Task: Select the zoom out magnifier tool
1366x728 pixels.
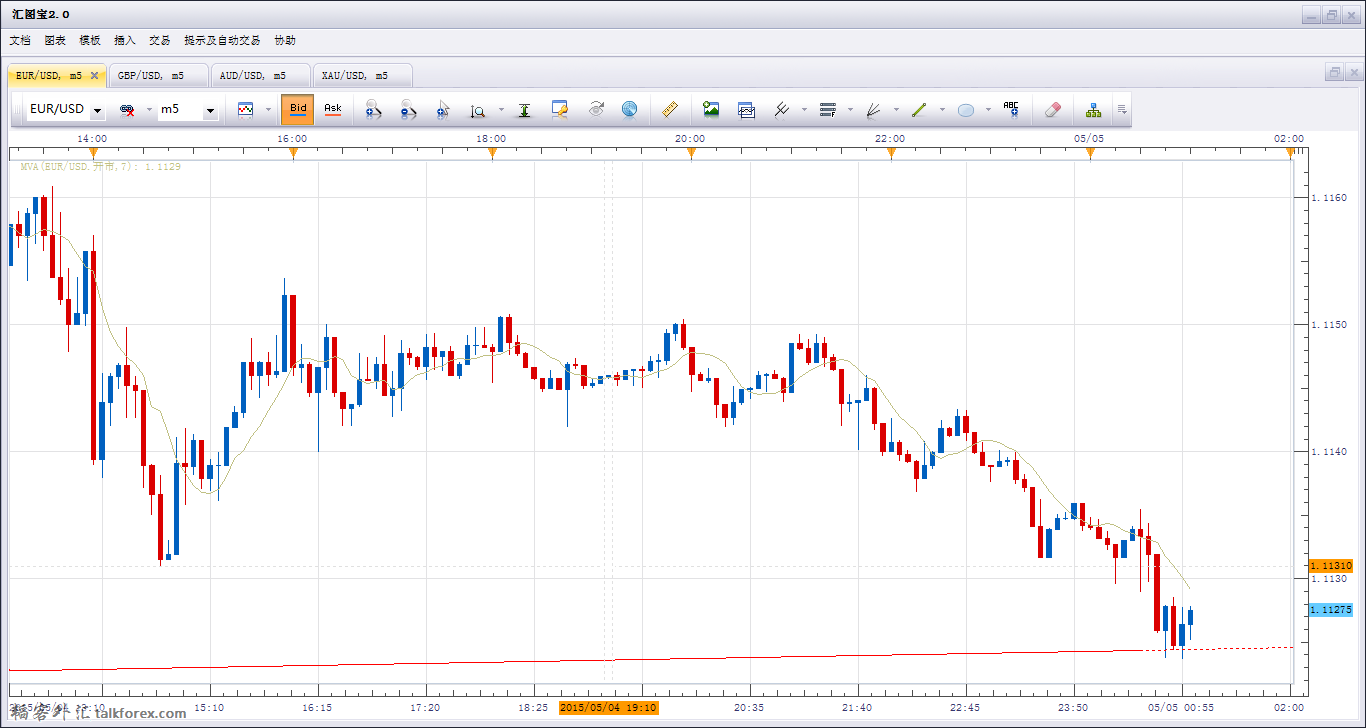Action: coord(408,109)
